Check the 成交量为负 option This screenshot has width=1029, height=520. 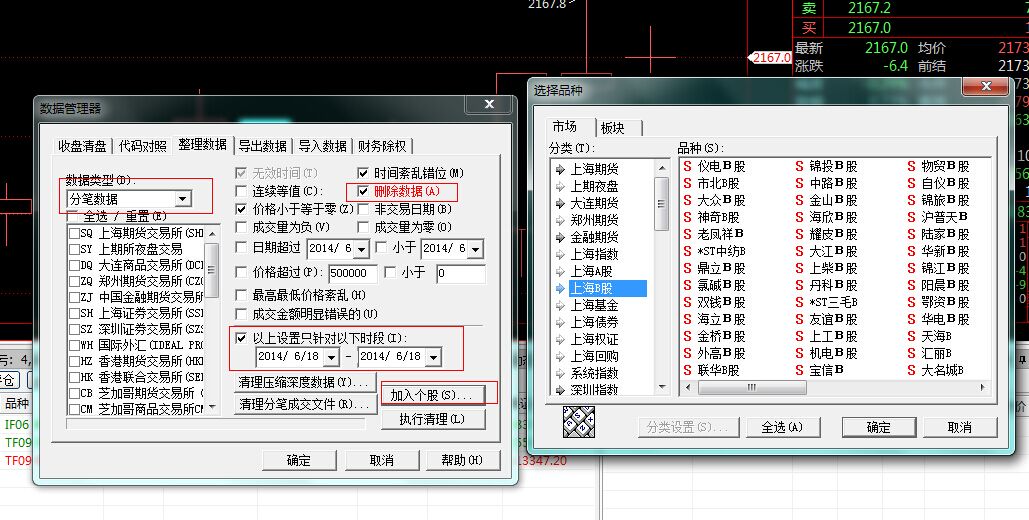point(241,227)
